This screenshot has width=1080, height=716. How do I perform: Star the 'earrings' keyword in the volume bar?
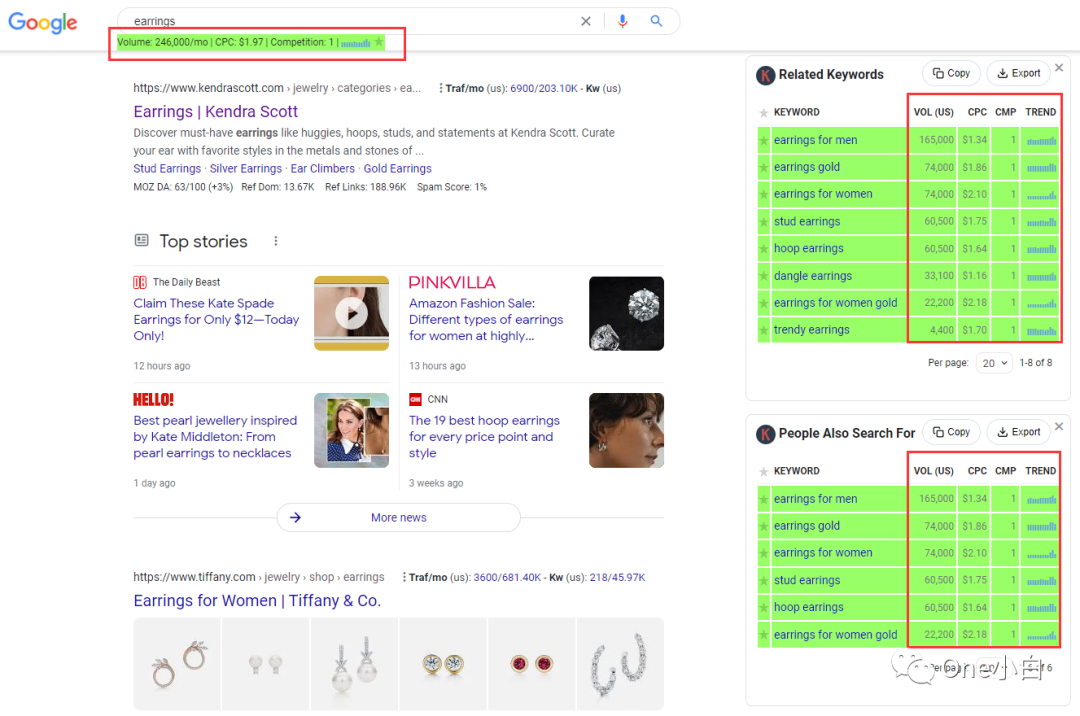379,42
